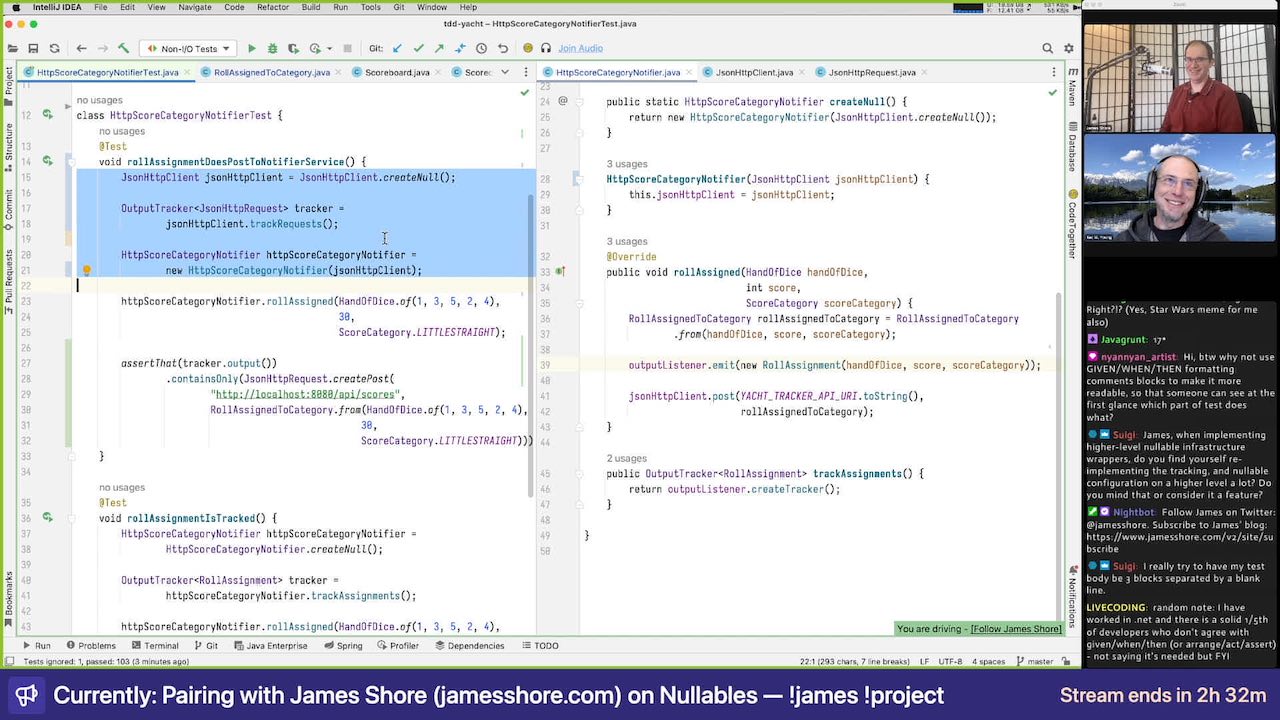The image size is (1280, 720).
Task: Build project with the hammer icon
Action: click(124, 48)
